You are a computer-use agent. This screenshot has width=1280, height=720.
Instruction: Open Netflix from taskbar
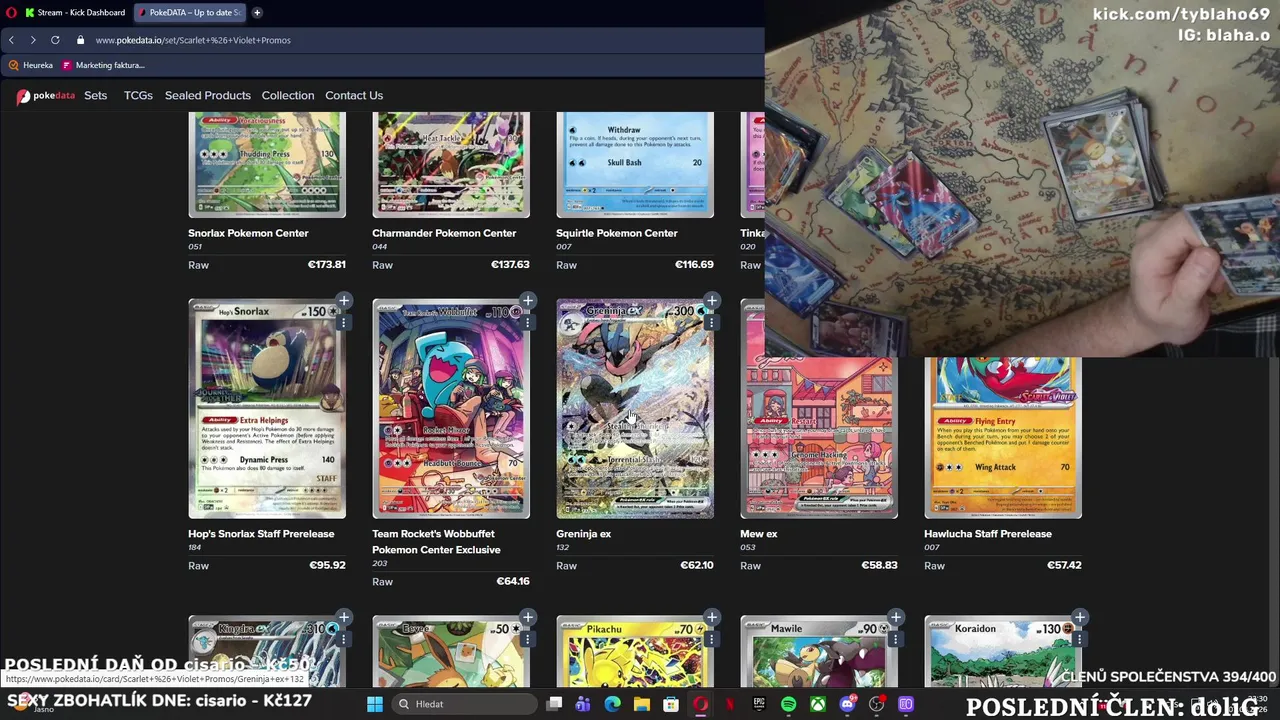(x=730, y=704)
